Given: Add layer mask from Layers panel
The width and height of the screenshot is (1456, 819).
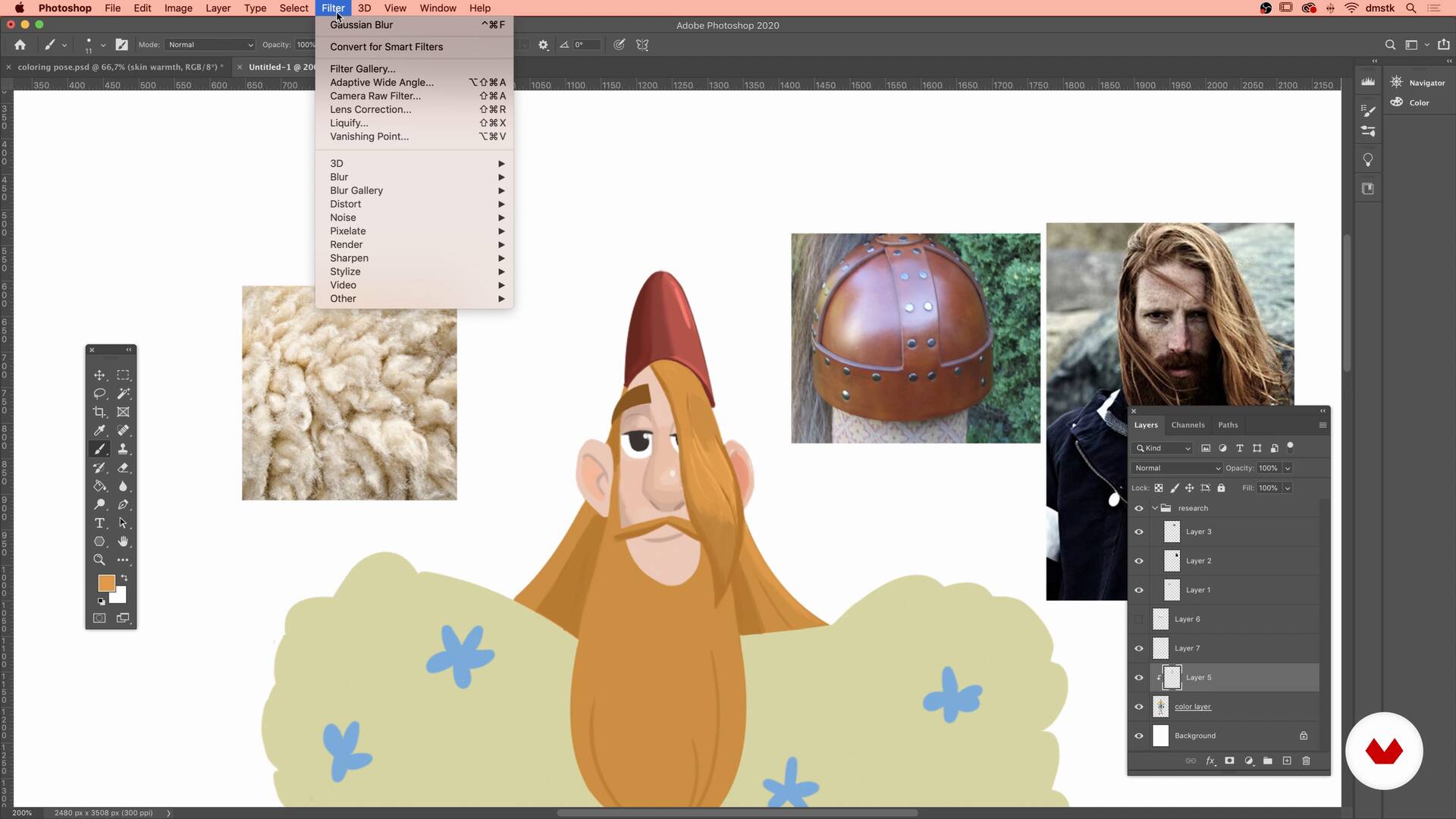Looking at the screenshot, I should click(x=1229, y=761).
